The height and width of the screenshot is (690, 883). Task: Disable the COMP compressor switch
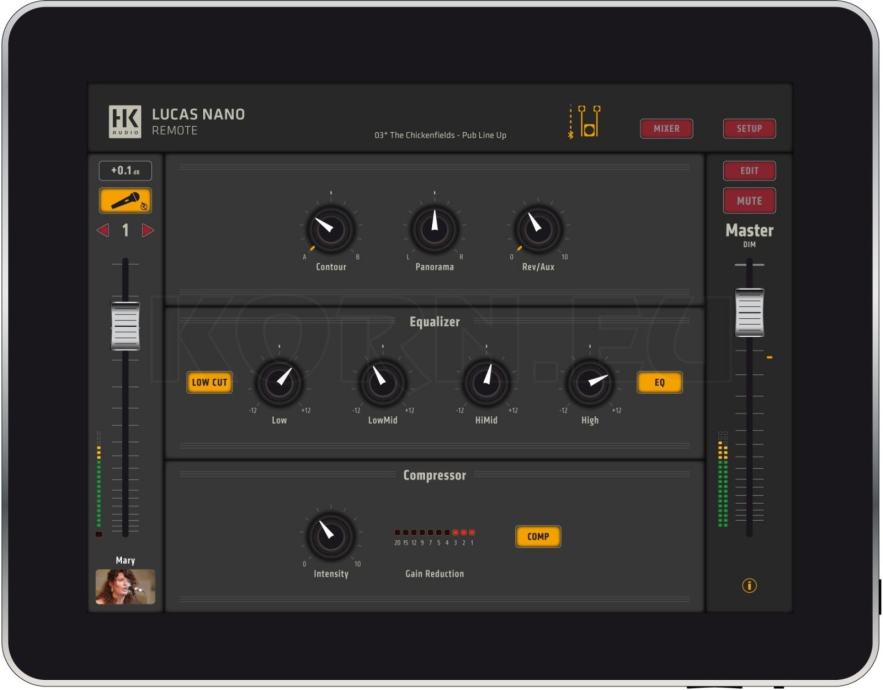[x=538, y=537]
